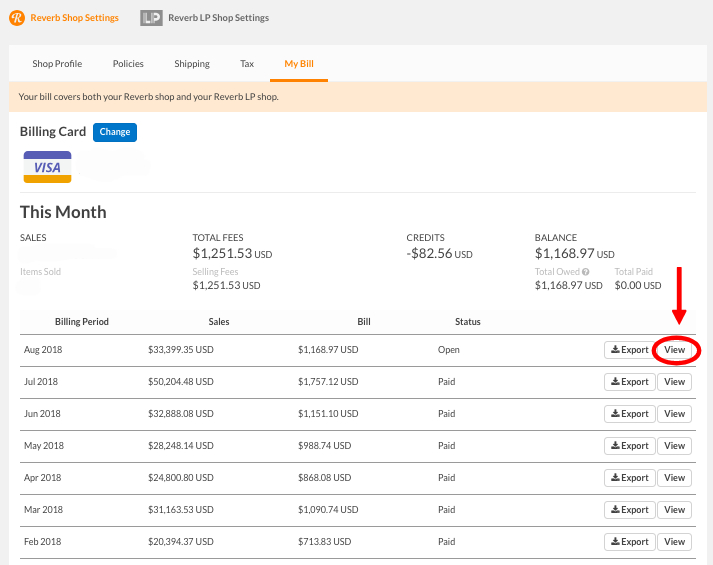This screenshot has width=713, height=565.
Task: Open Reverb Shop Settings link
Action: (73, 18)
